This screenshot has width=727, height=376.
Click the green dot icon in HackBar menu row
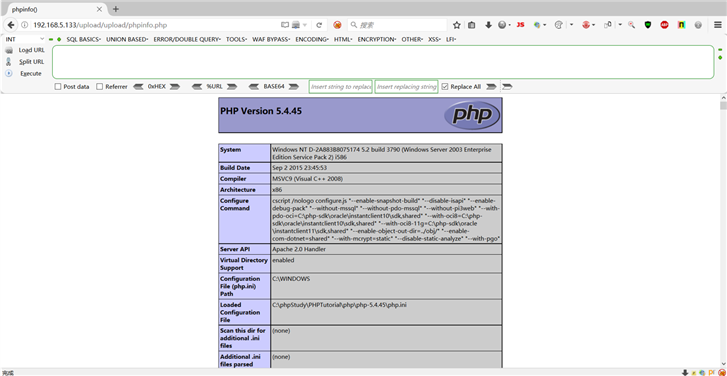pyautogui.click(x=59, y=39)
